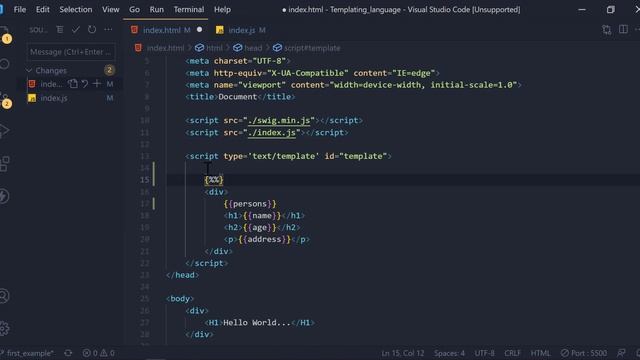Viewport: 640px width, 360px height.
Task: Open the Edit menu
Action: [x=42, y=9]
